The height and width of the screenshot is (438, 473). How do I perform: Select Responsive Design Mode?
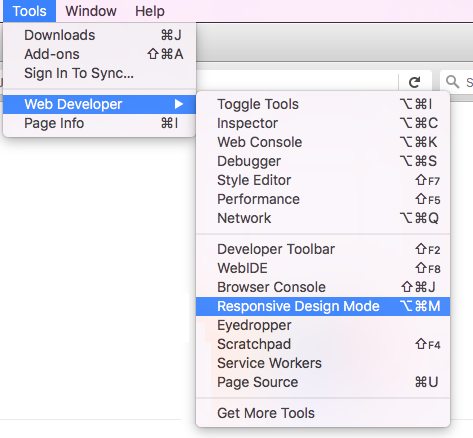(323, 306)
